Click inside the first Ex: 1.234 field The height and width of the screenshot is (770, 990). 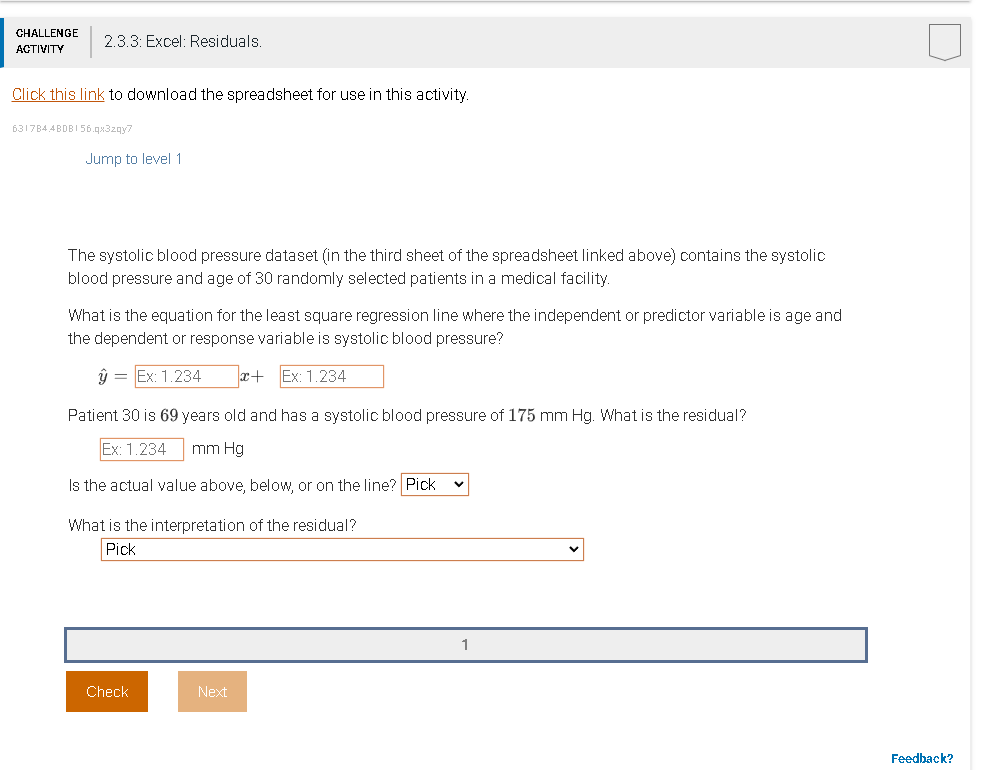click(185, 376)
